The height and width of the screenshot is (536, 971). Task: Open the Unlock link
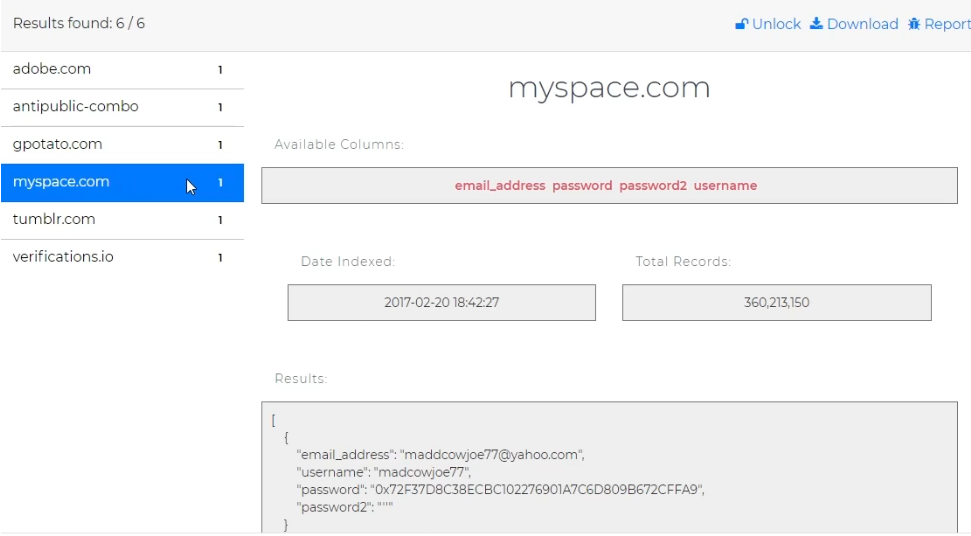(x=768, y=24)
